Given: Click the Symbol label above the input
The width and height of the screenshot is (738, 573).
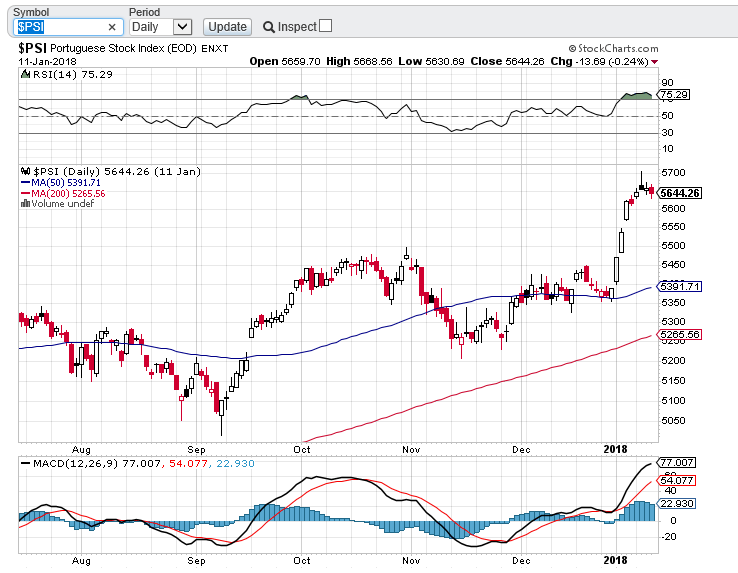Looking at the screenshot, I should click(31, 12).
